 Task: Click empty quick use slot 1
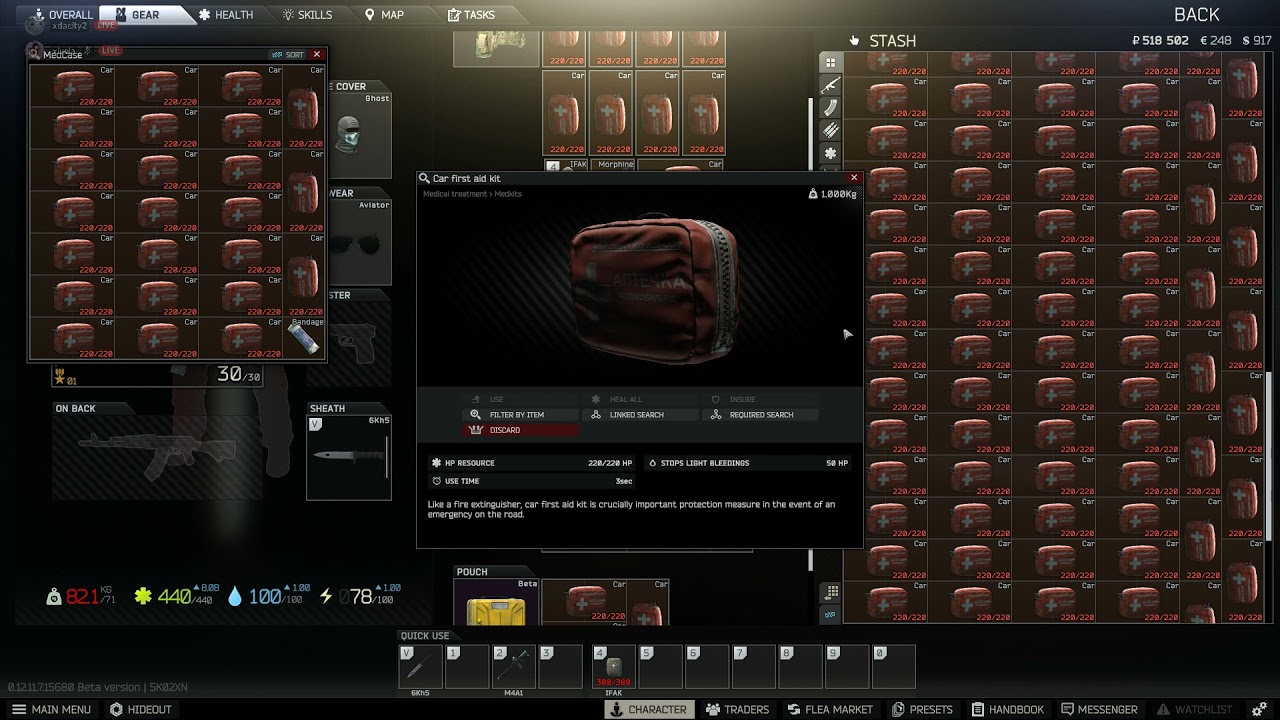(x=467, y=667)
